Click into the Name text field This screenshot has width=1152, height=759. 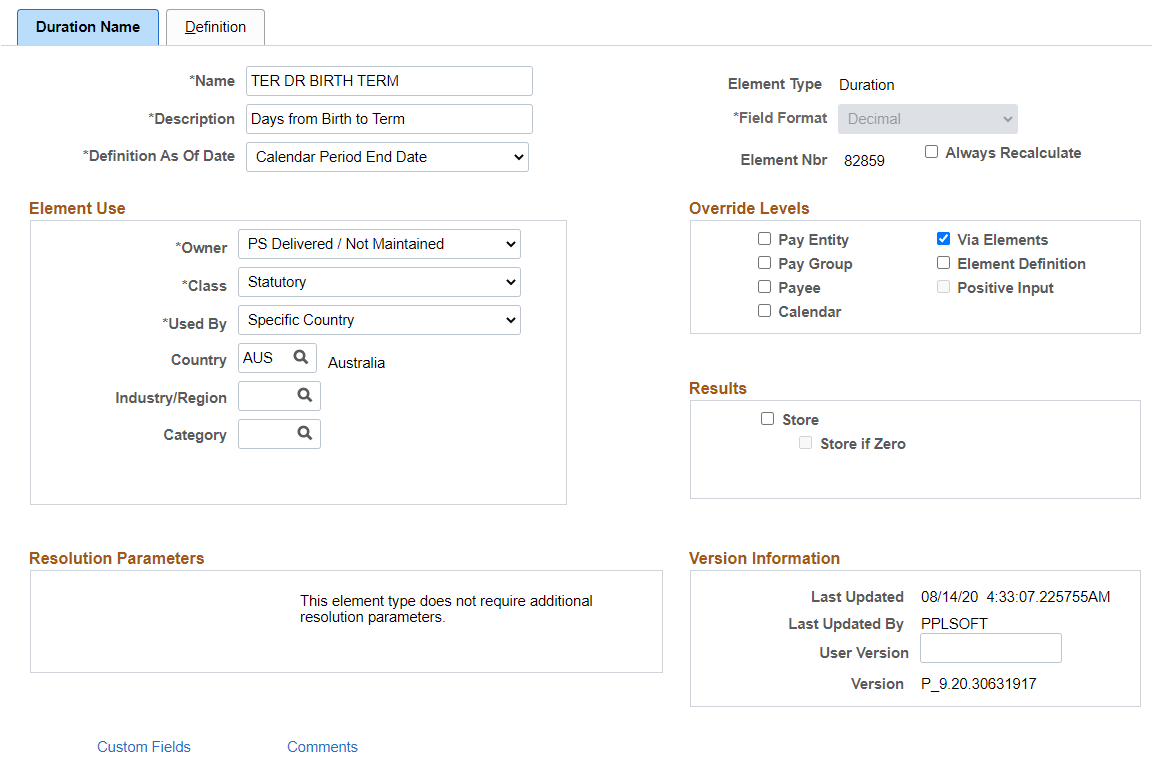(x=389, y=81)
